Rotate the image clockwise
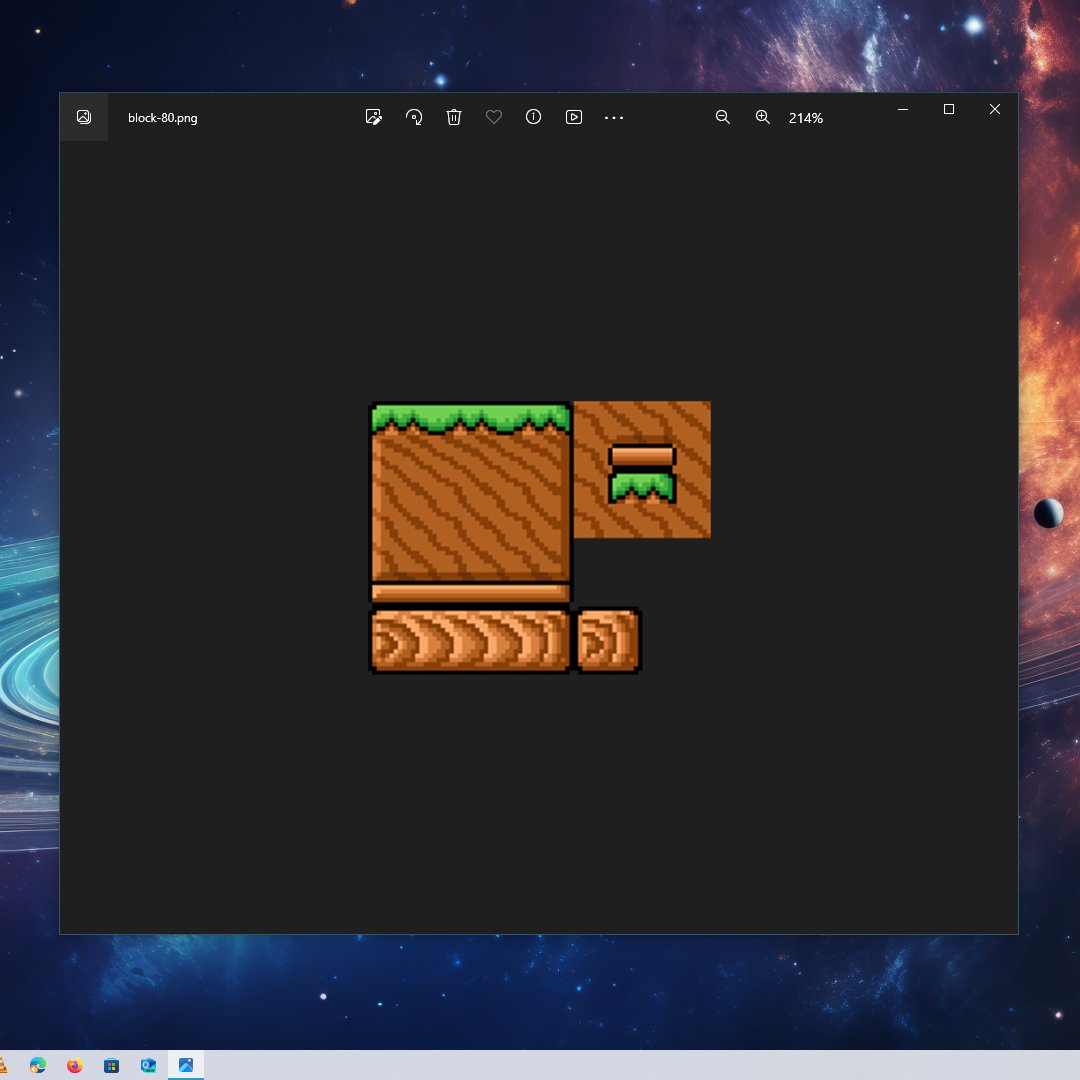The height and width of the screenshot is (1080, 1080). click(413, 117)
